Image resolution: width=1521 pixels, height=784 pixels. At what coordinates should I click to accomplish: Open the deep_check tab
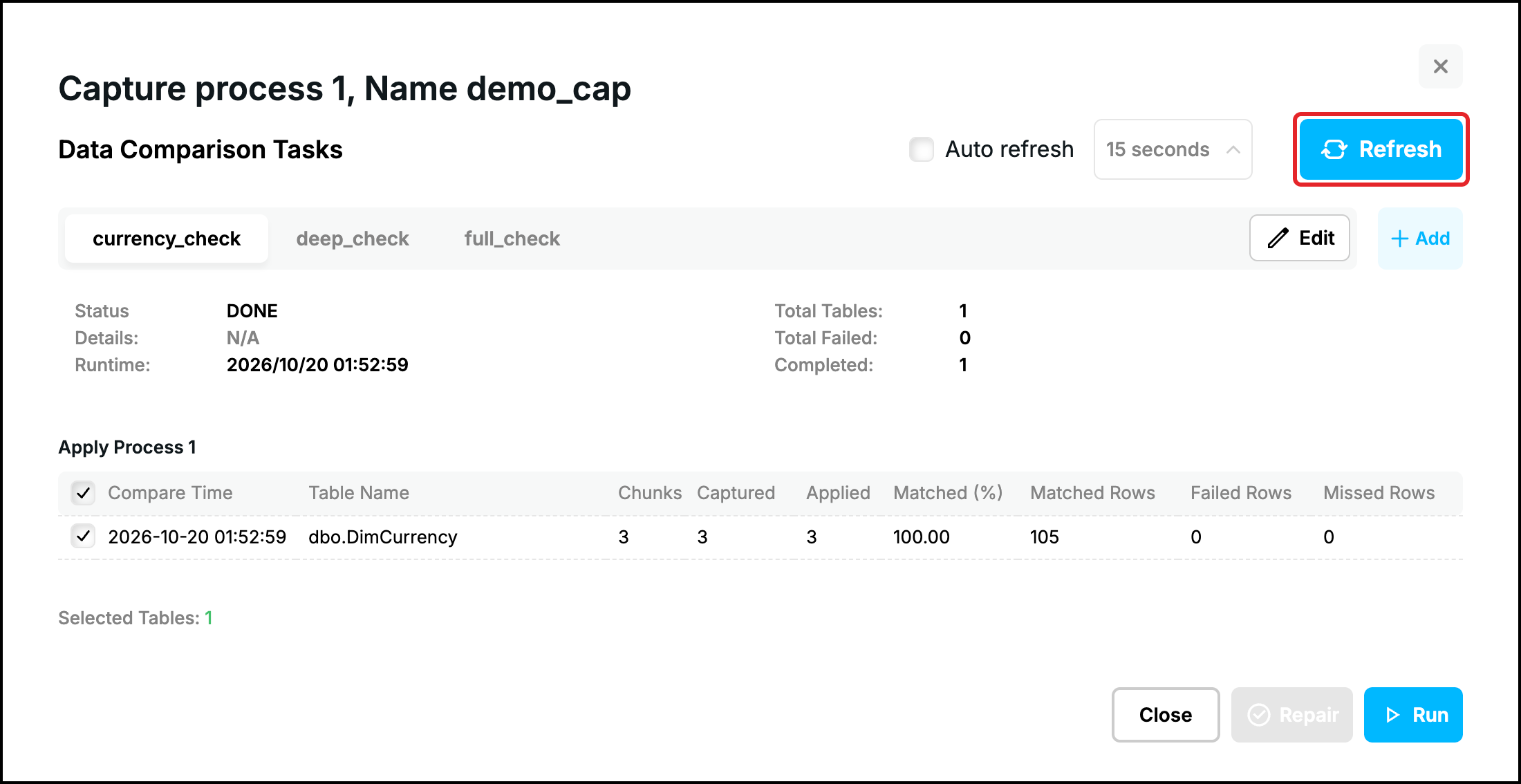[x=353, y=239]
